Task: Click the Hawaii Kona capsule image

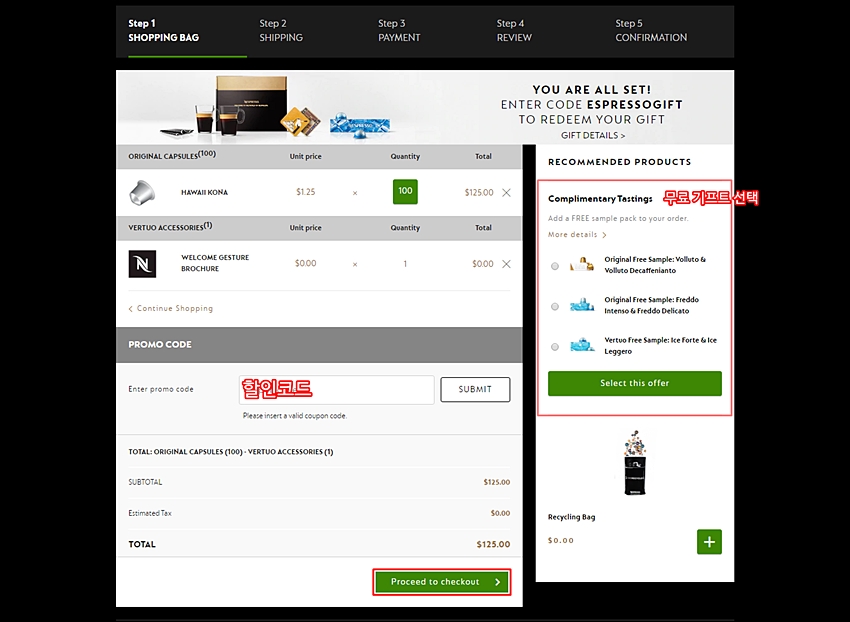Action: tap(142, 193)
